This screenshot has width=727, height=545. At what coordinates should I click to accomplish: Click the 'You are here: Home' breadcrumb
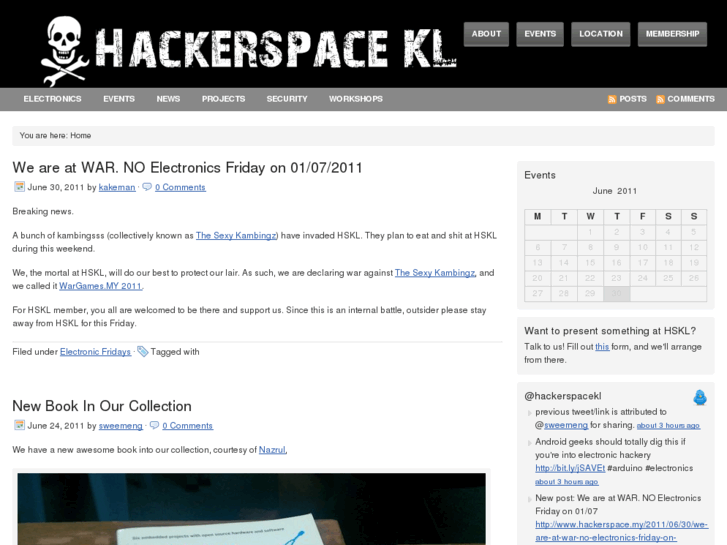pyautogui.click(x=55, y=135)
